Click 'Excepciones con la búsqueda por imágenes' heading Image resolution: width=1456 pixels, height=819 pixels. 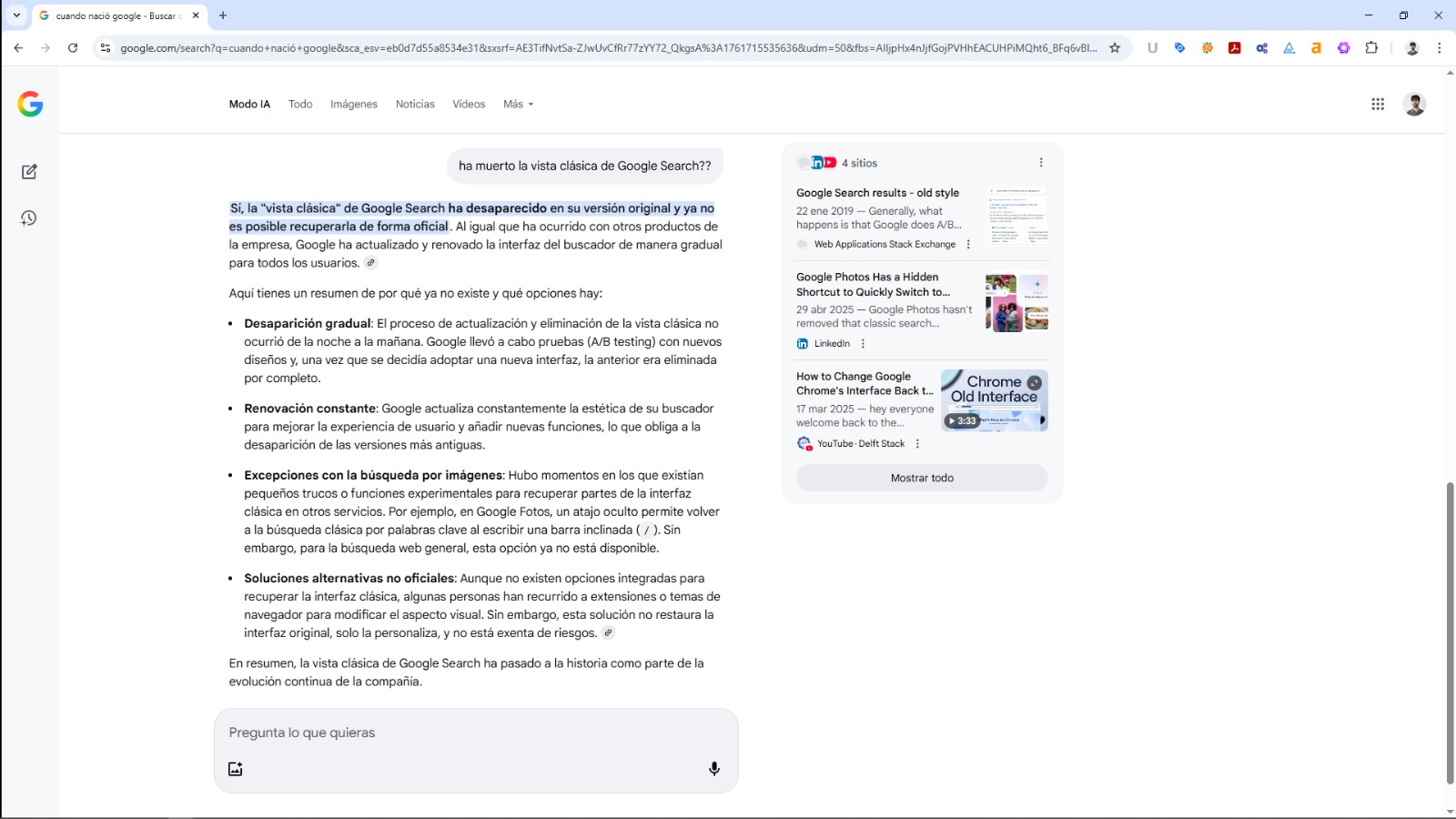373,475
